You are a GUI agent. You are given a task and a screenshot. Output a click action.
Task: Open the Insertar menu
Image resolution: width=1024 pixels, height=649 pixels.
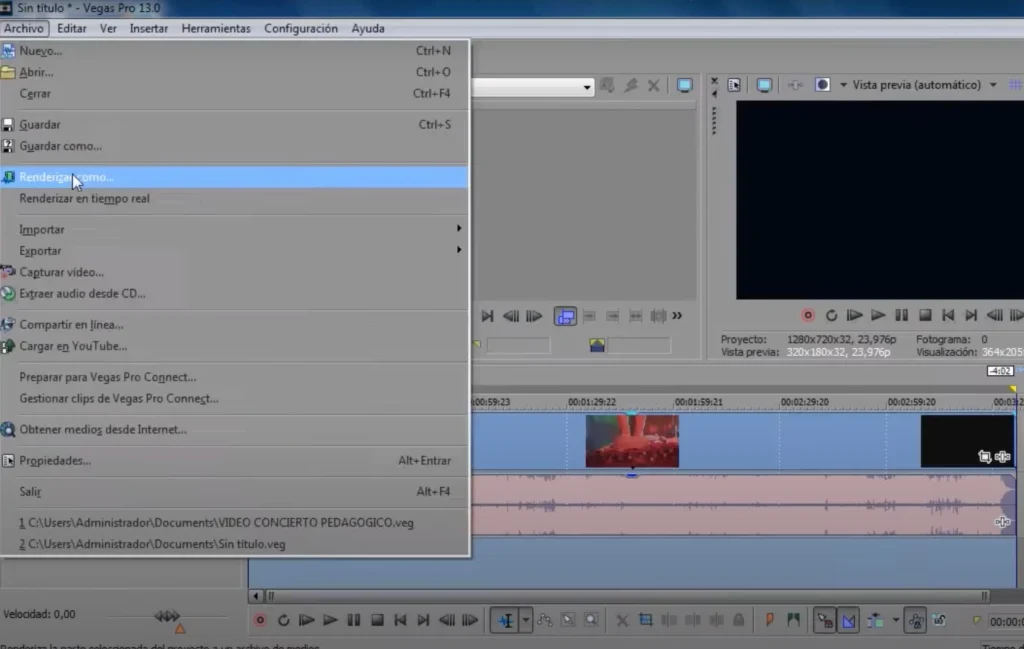(149, 28)
